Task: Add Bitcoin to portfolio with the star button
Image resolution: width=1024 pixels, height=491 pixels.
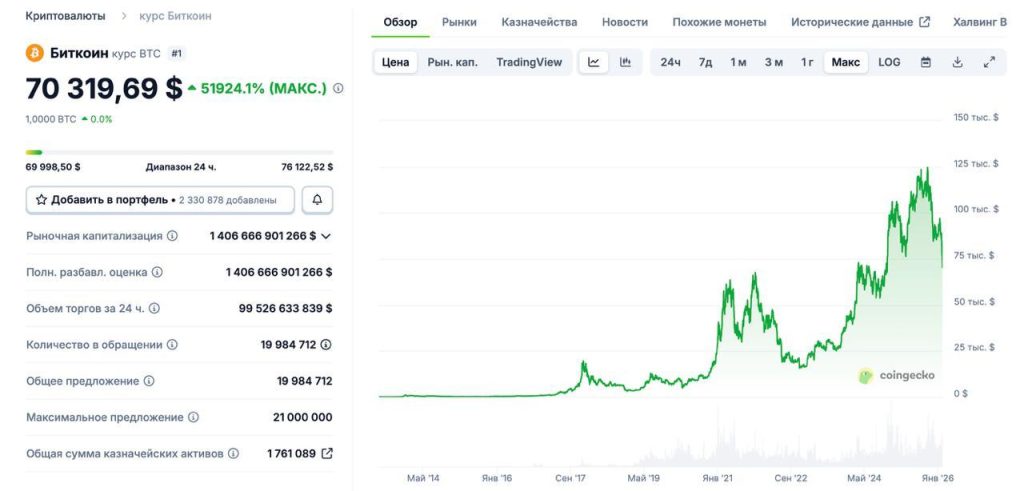Action: tap(160, 200)
